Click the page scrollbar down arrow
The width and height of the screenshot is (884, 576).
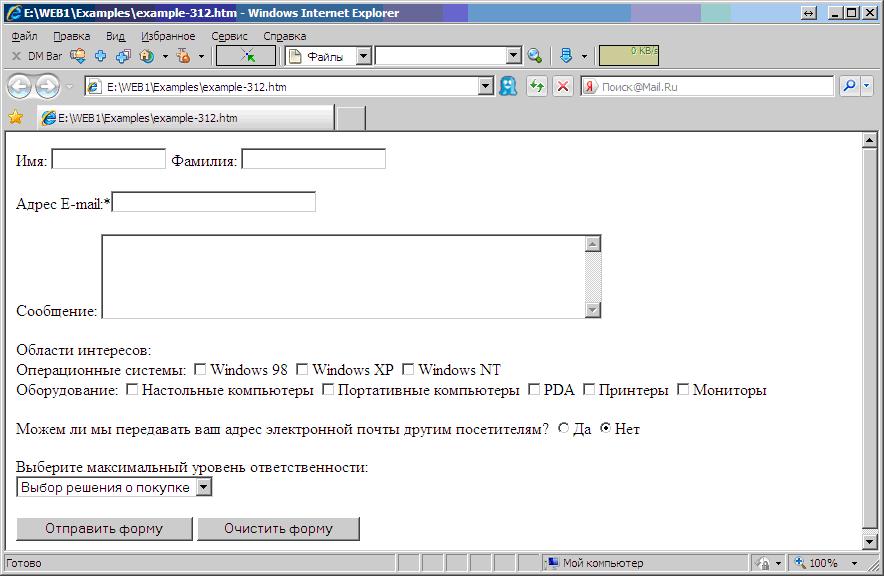(870, 542)
